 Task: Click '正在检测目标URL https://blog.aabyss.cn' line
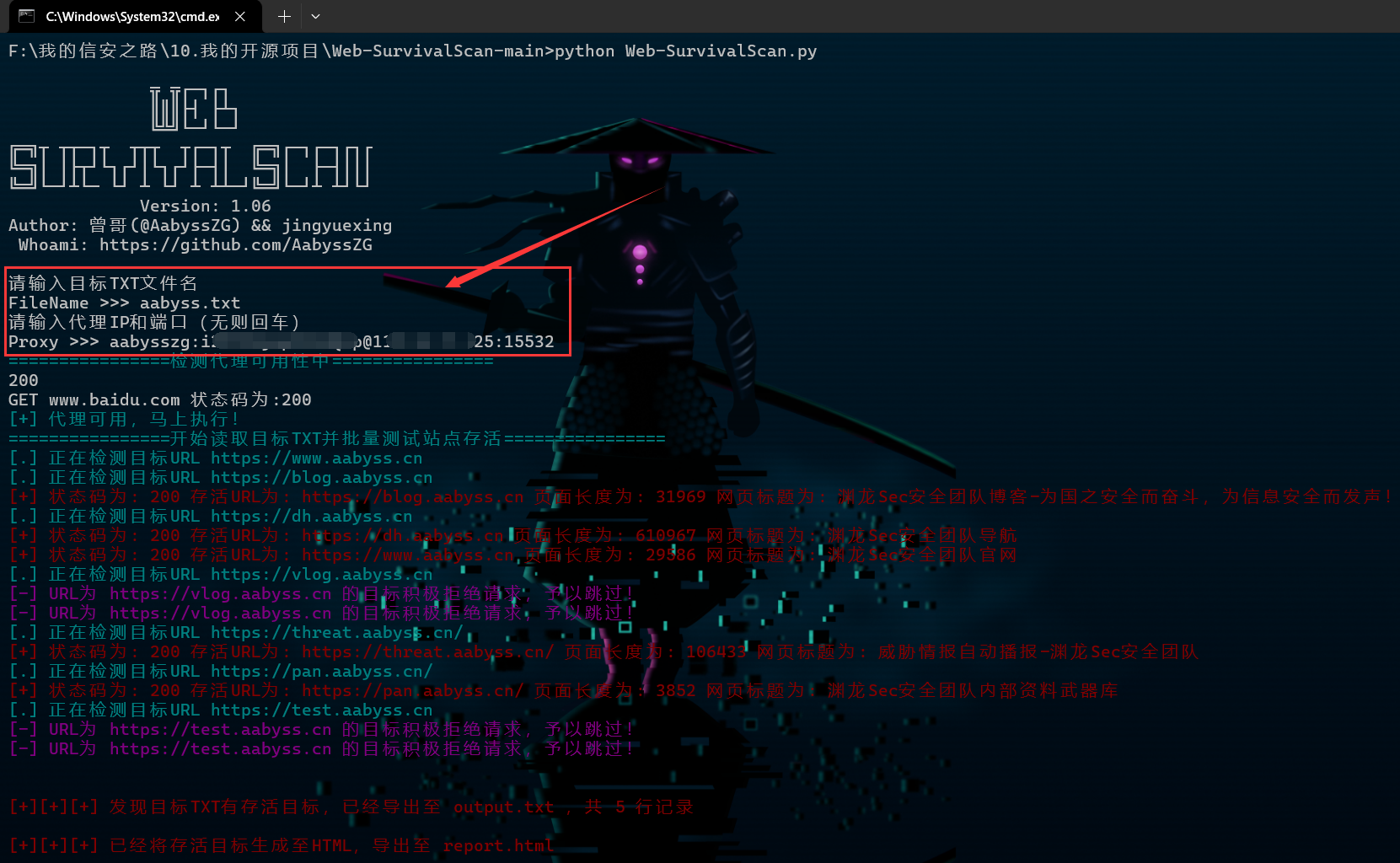coord(221,477)
